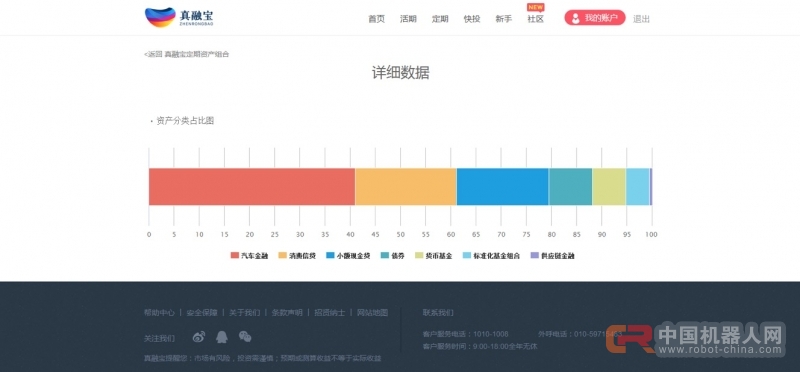
Task: Open the 条款声明 footer link
Action: click(x=287, y=312)
